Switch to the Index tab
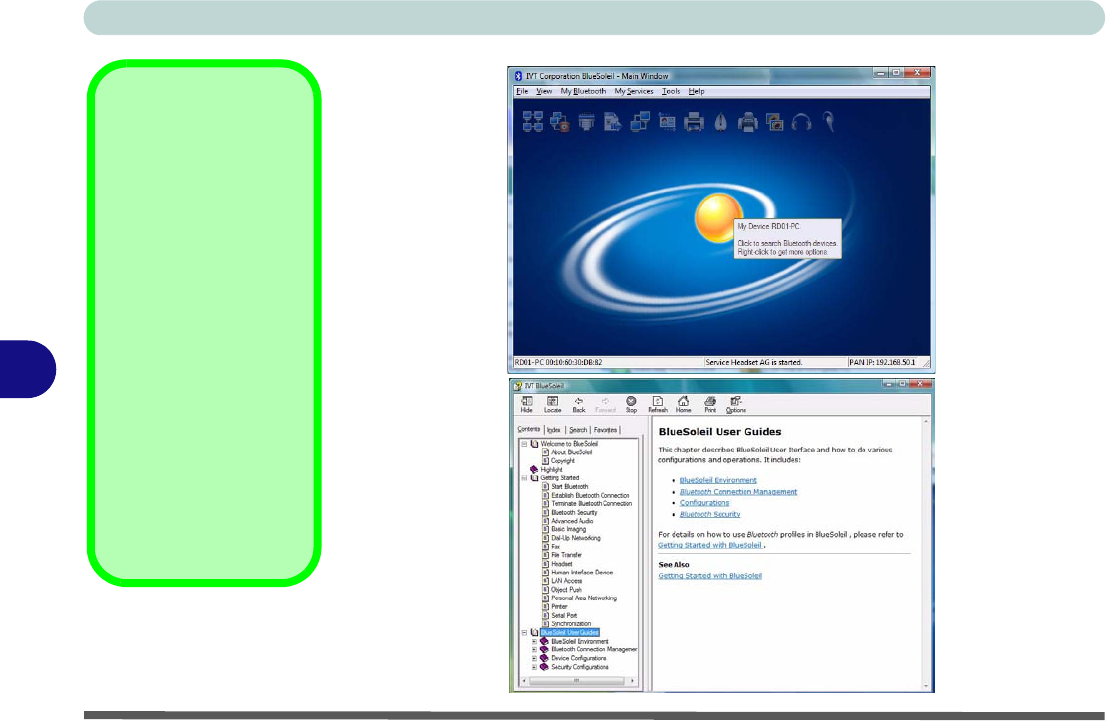 click(554, 430)
